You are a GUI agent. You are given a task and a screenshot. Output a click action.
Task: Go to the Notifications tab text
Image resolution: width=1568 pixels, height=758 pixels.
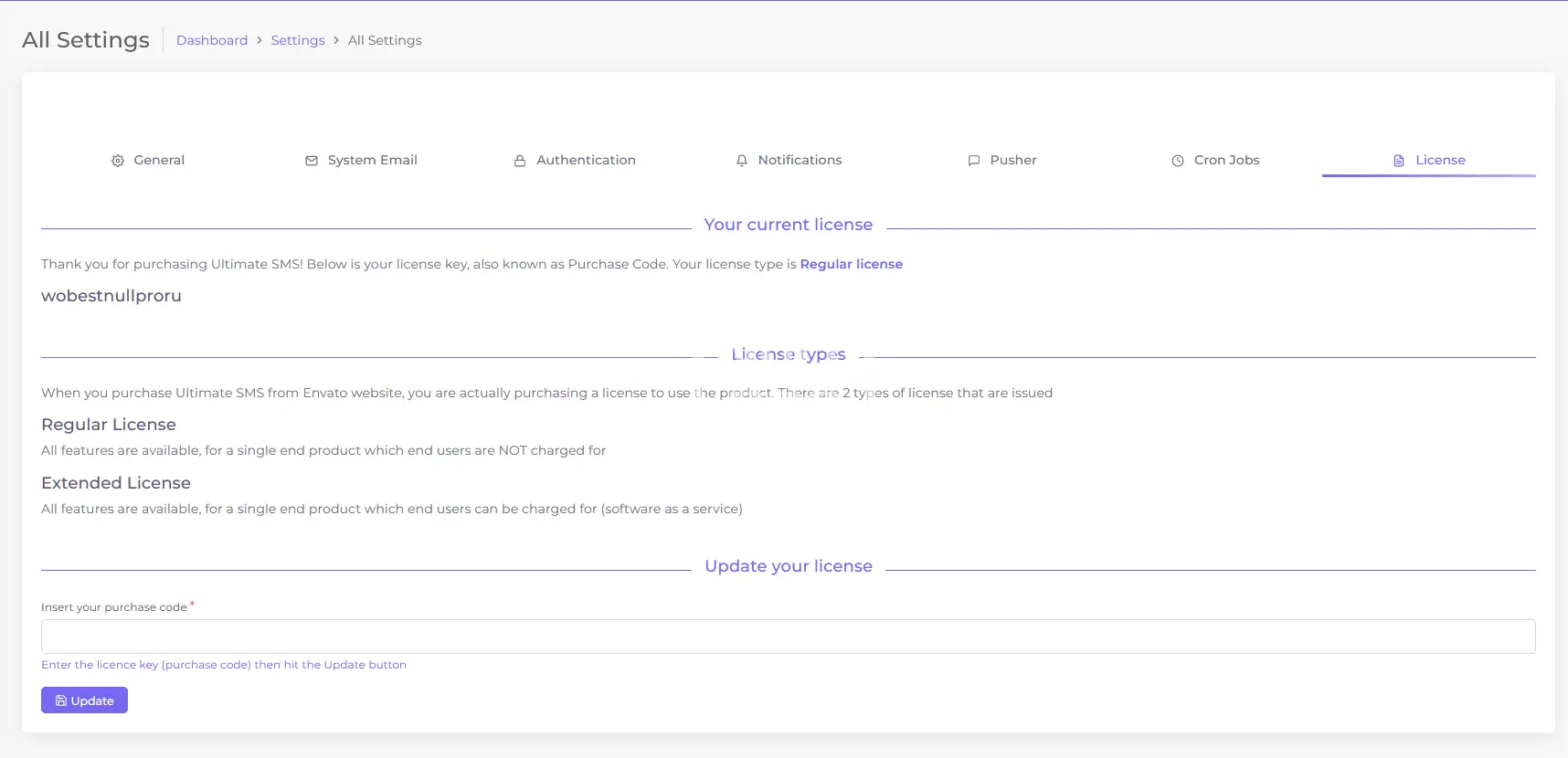(800, 160)
